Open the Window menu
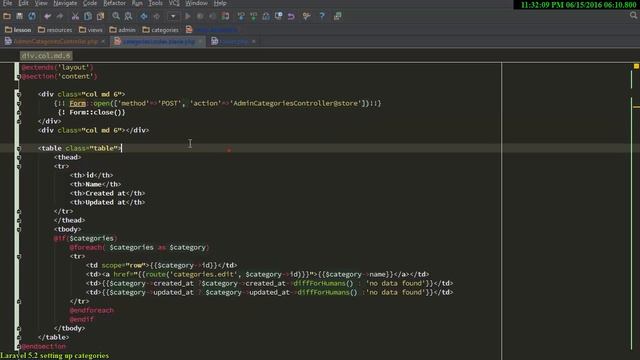The width and height of the screenshot is (640, 360). click(196, 3)
